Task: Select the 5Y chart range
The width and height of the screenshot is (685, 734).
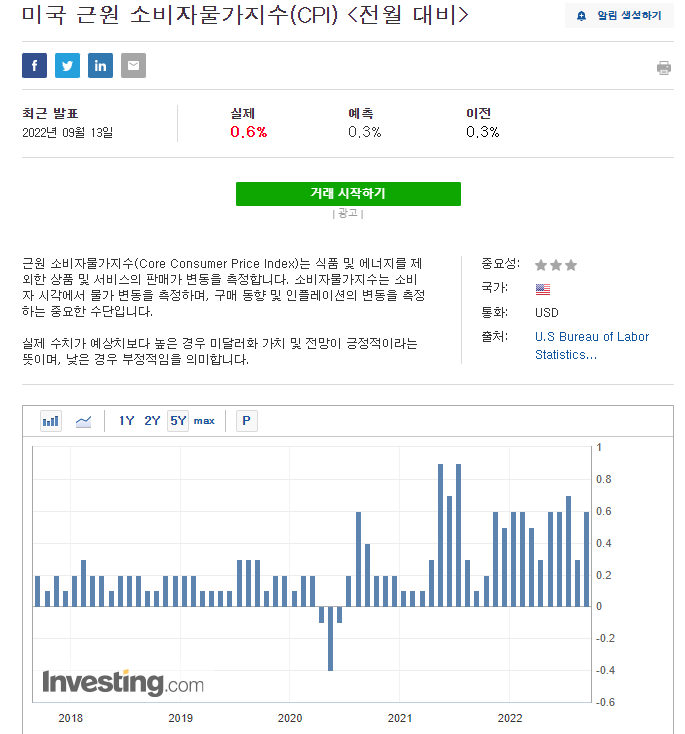Action: pyautogui.click(x=178, y=421)
